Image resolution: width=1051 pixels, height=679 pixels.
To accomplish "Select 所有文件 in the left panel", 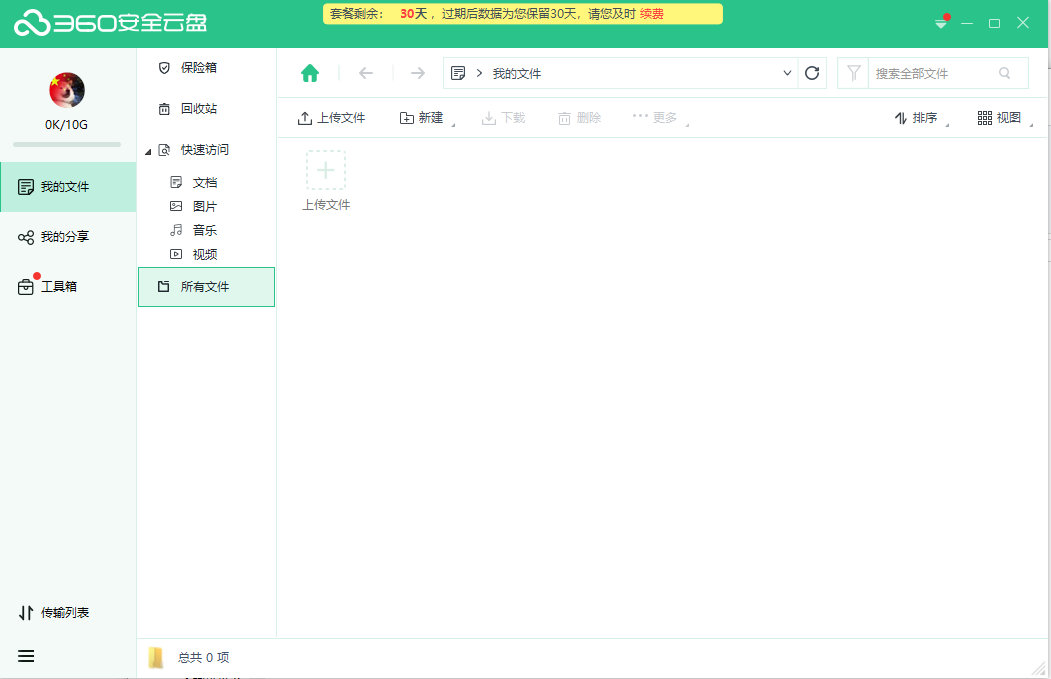I will point(206,286).
